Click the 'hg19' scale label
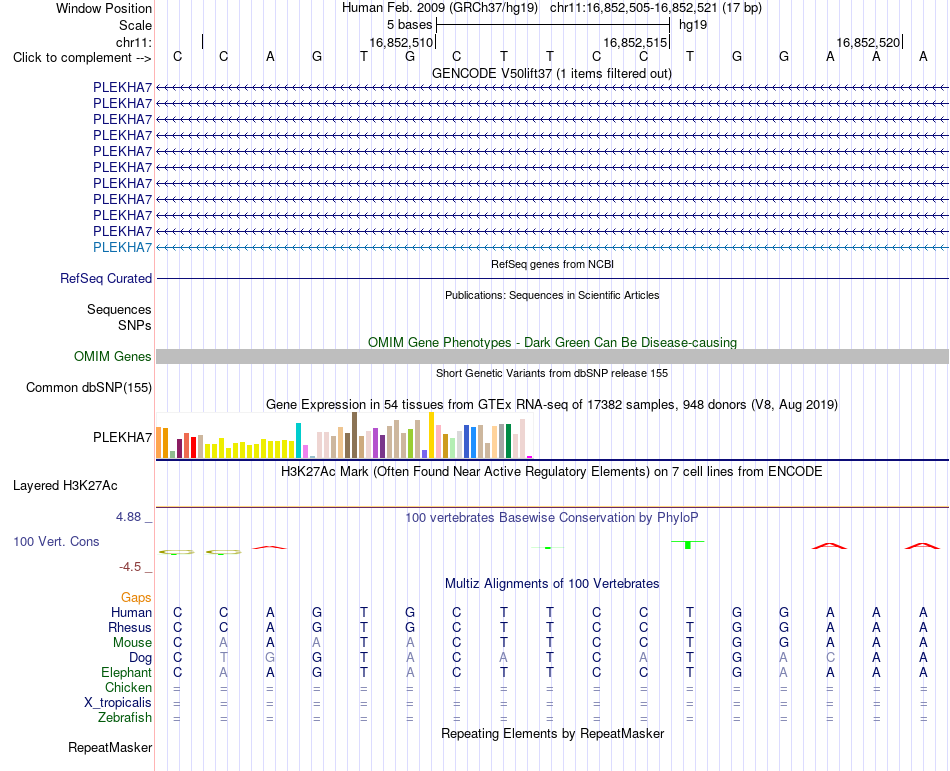 pyautogui.click(x=693, y=25)
